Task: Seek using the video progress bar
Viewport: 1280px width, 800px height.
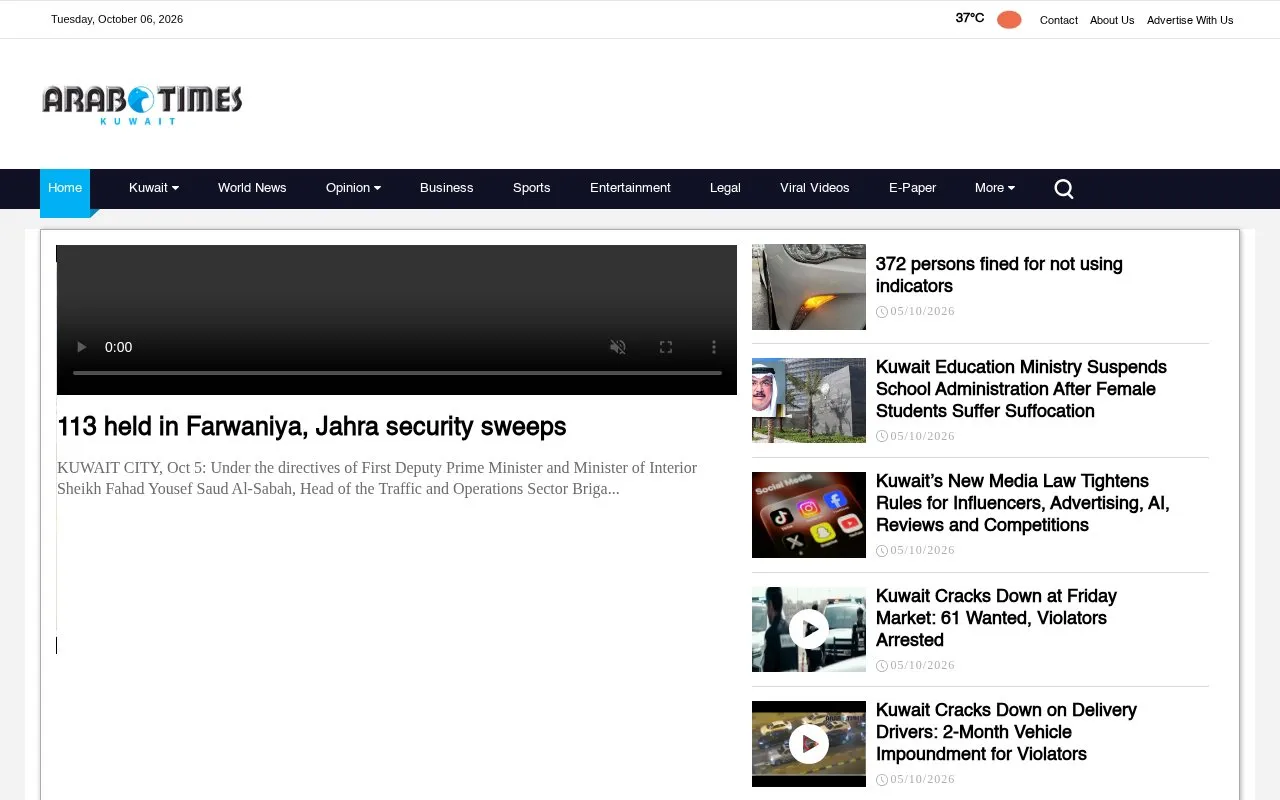Action: pyautogui.click(x=397, y=373)
